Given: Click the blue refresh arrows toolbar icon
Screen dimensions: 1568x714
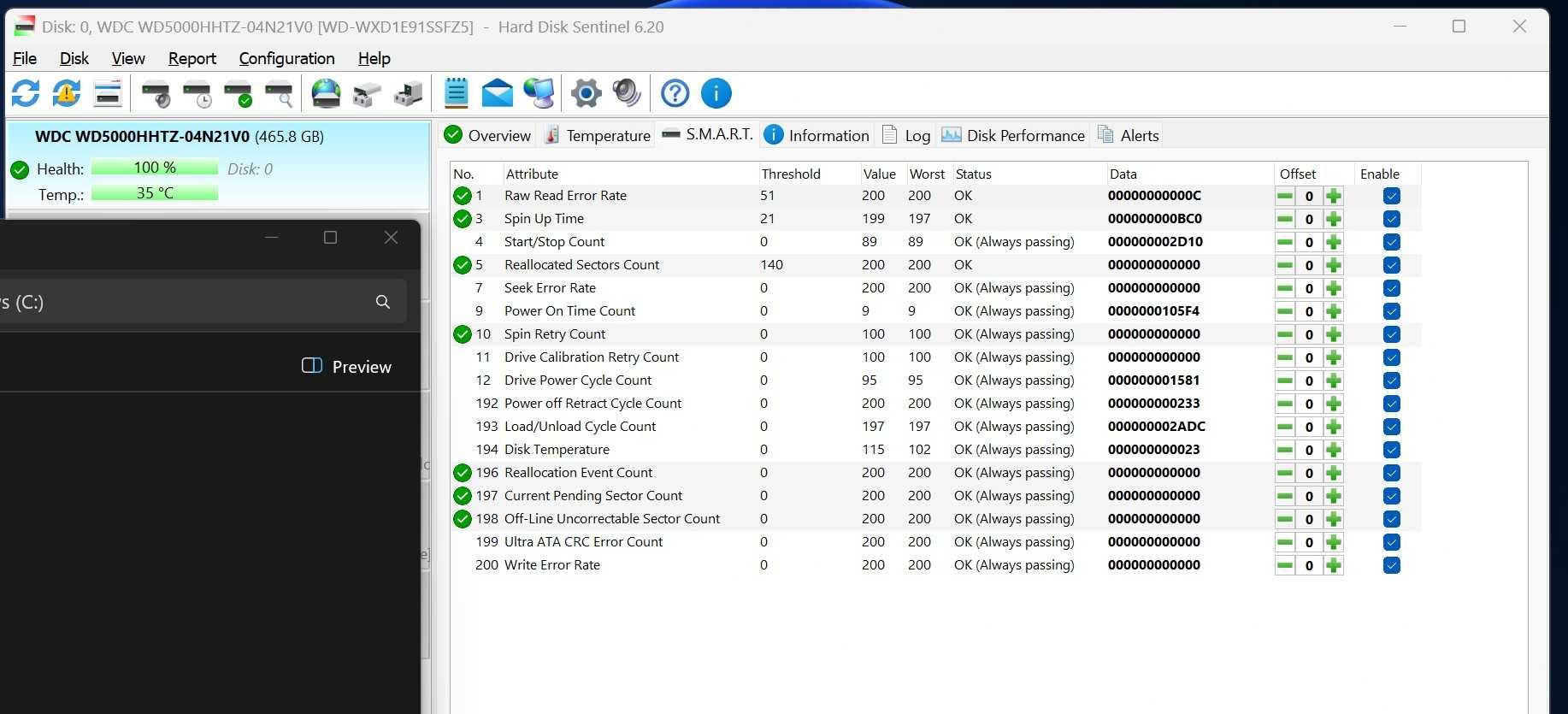Looking at the screenshot, I should pyautogui.click(x=26, y=93).
